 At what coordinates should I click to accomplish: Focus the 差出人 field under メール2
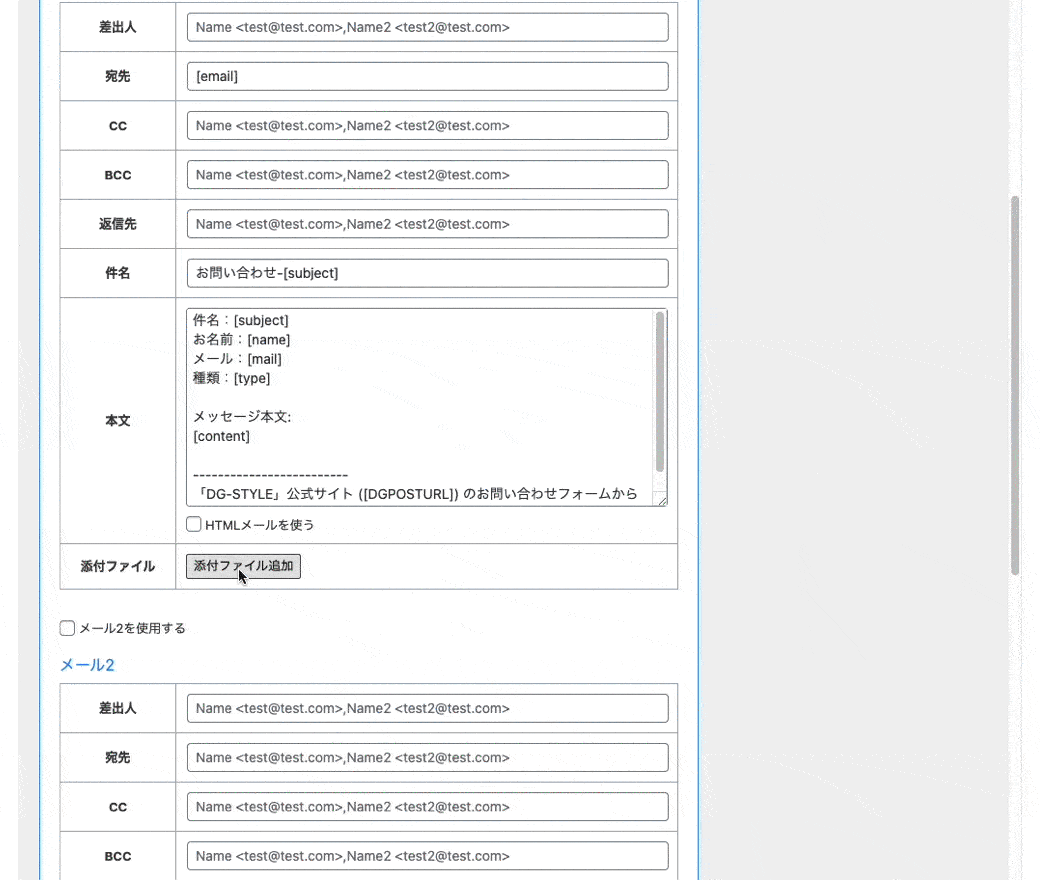pyautogui.click(x=427, y=708)
